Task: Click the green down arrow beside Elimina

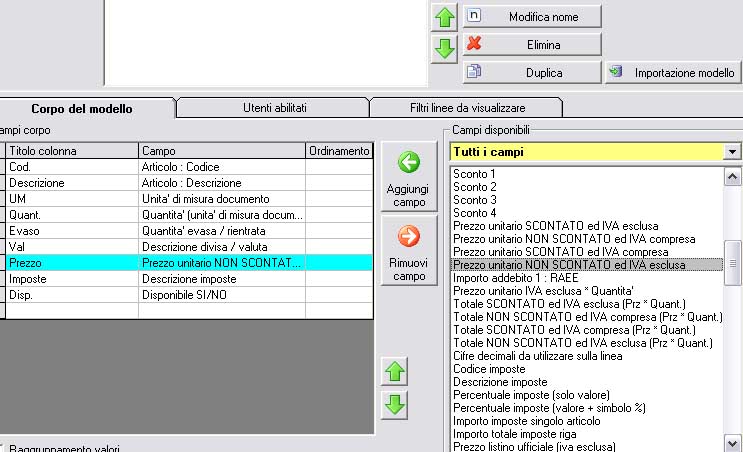Action: 444,48
